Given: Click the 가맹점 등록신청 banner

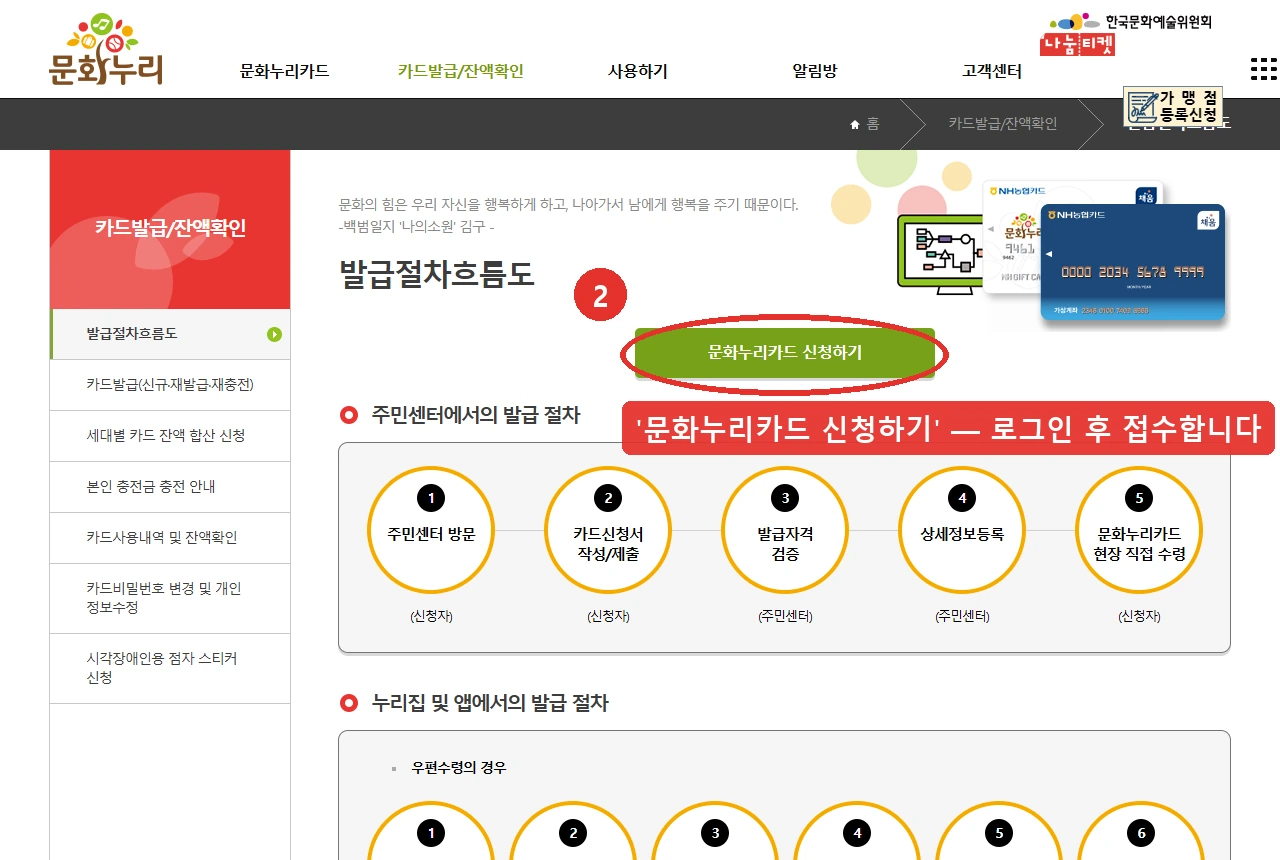Looking at the screenshot, I should (x=1173, y=106).
